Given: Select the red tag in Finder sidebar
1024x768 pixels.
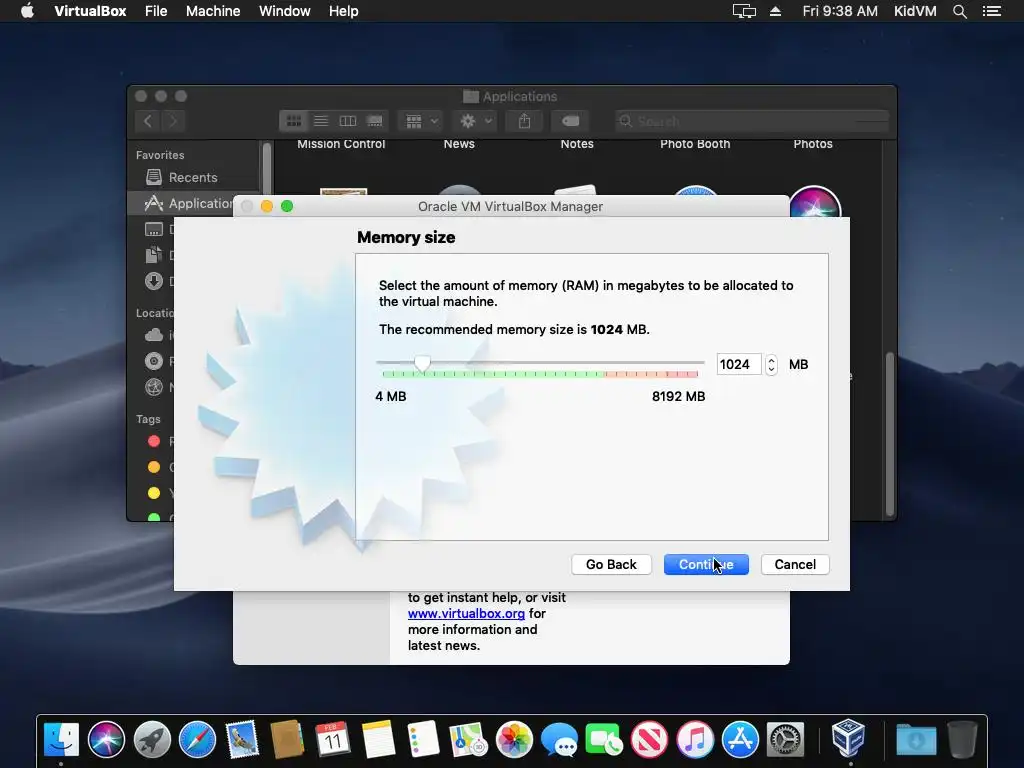Looking at the screenshot, I should point(154,441).
